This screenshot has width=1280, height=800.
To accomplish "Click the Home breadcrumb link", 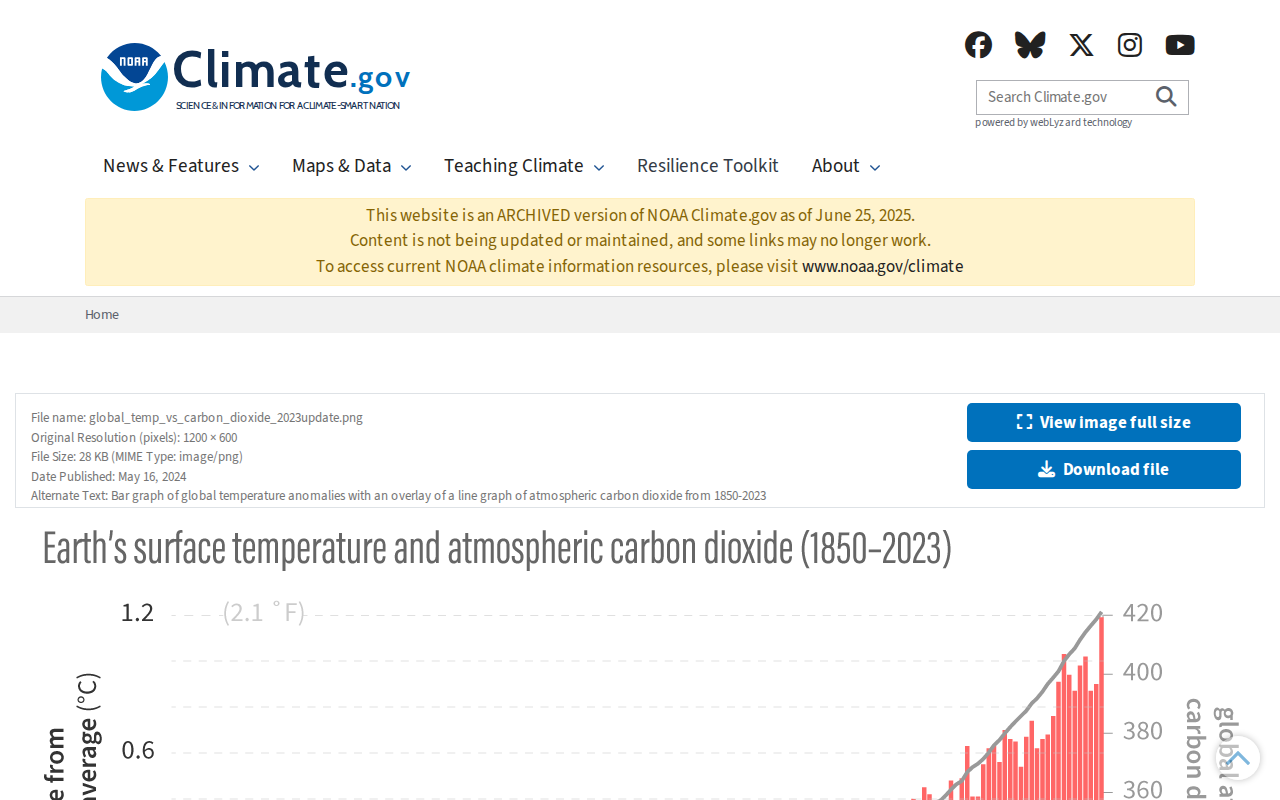I will (x=102, y=314).
